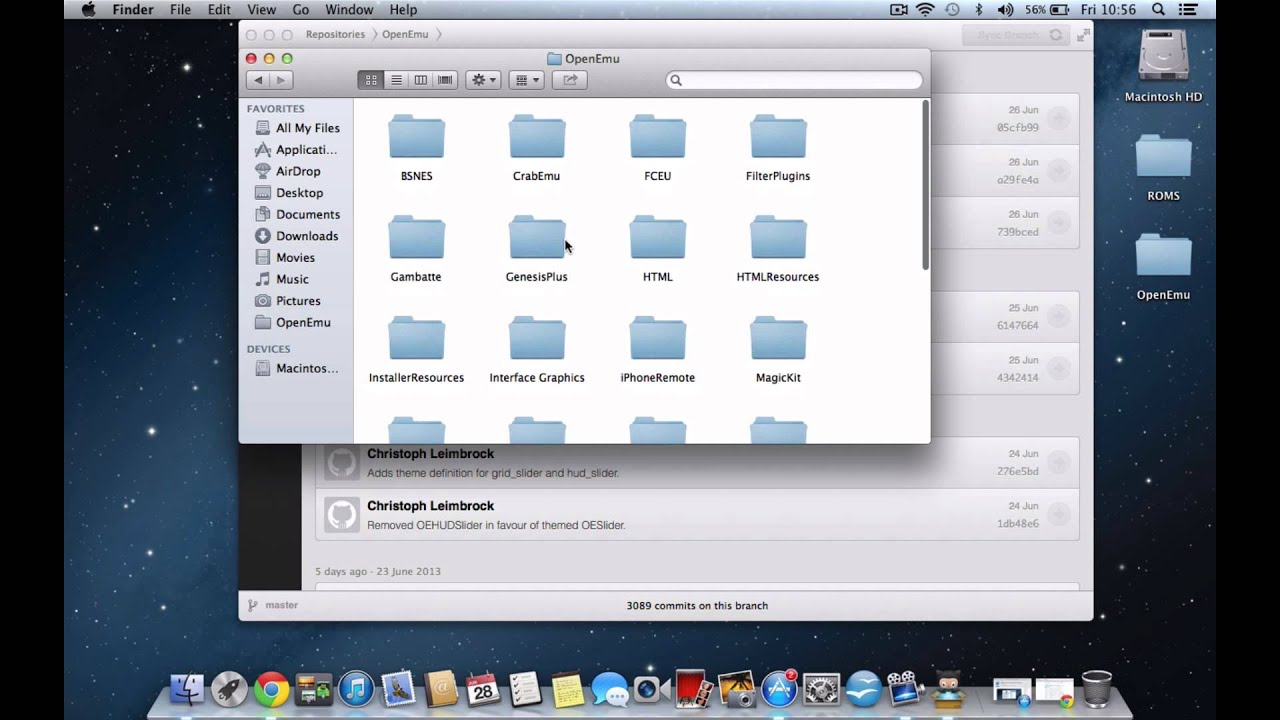This screenshot has width=1280, height=720.
Task: Select the iPhoneRemote folder
Action: pos(658,349)
